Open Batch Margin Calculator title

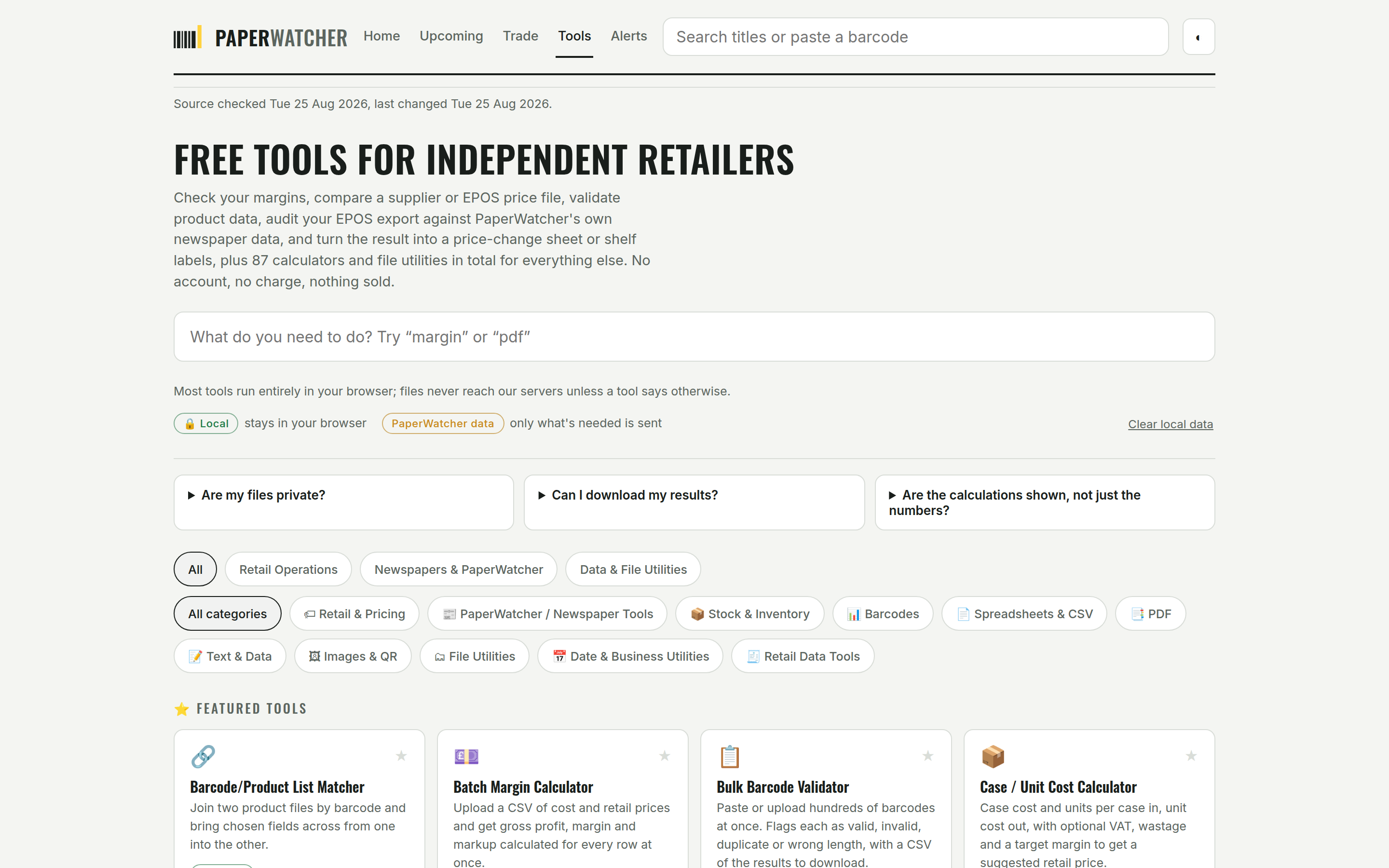pos(523,787)
